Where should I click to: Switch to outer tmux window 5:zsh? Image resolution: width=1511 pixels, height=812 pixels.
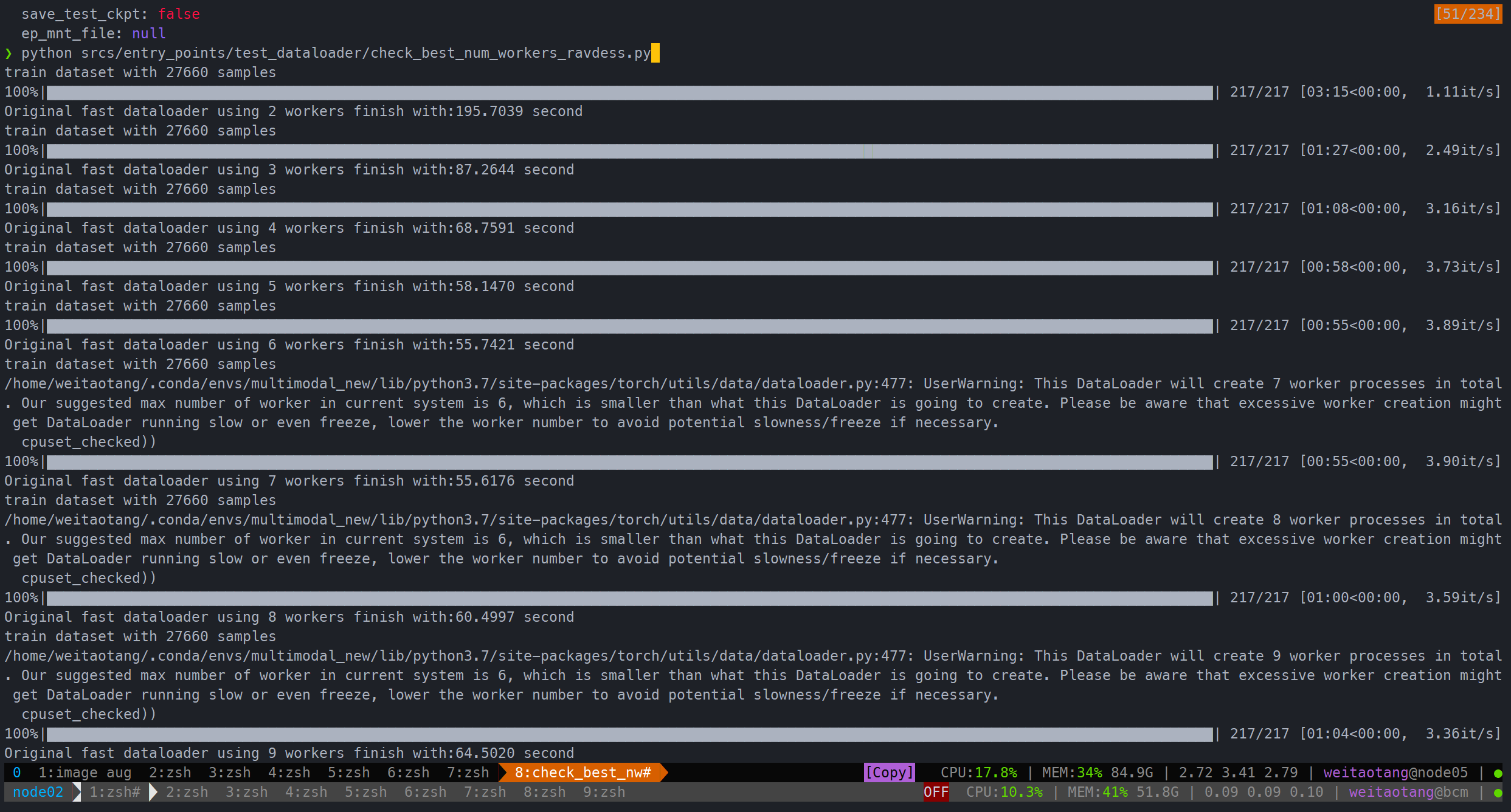[x=365, y=792]
